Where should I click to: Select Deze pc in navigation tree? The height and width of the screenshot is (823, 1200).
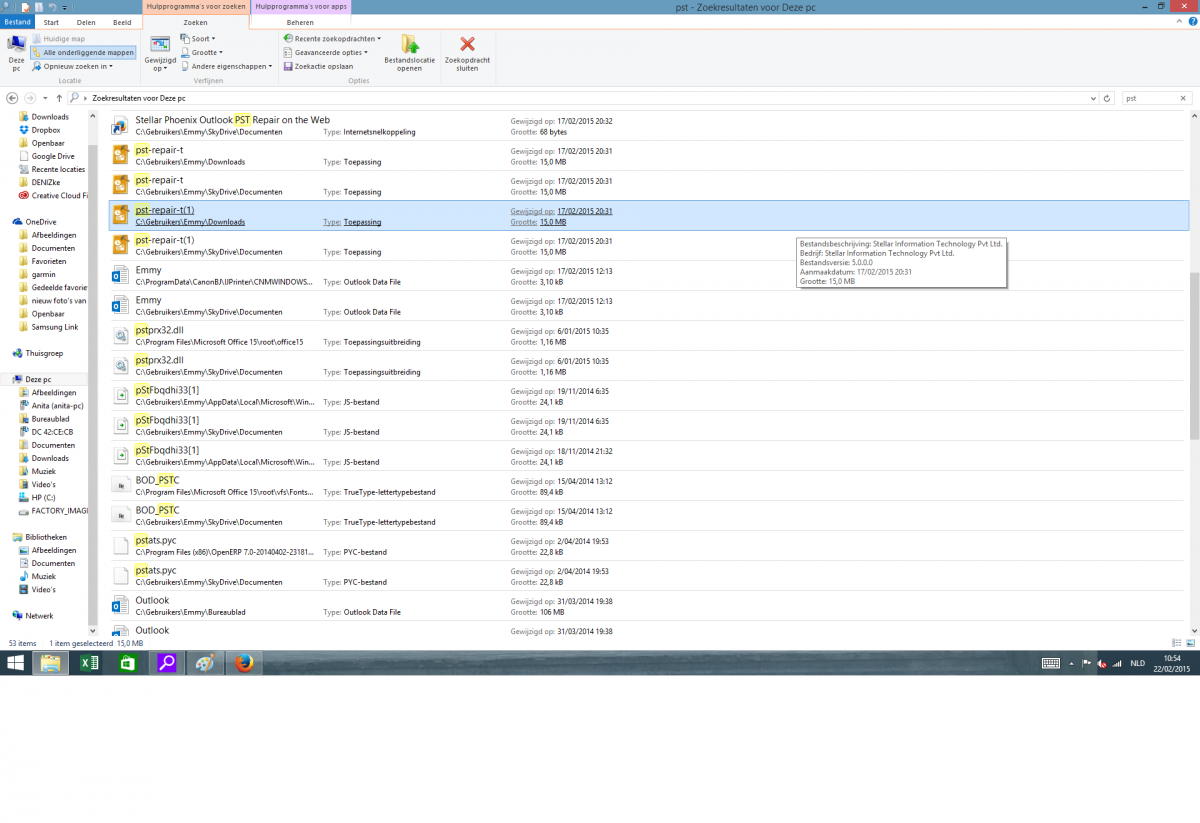click(38, 379)
